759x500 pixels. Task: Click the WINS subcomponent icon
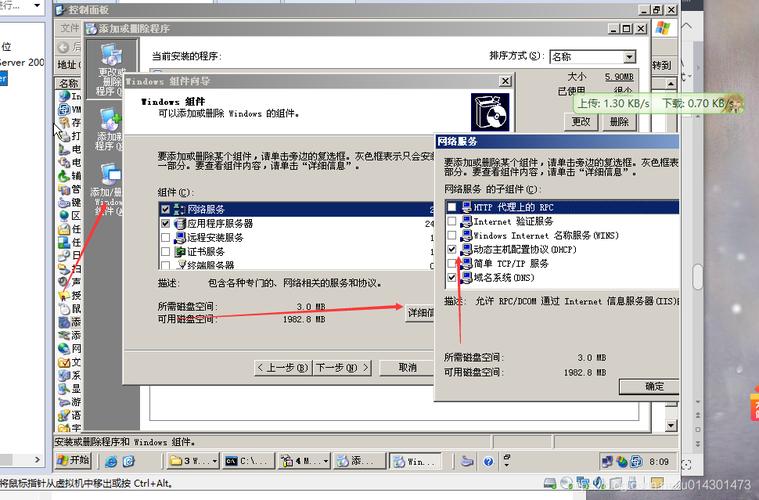[466, 235]
